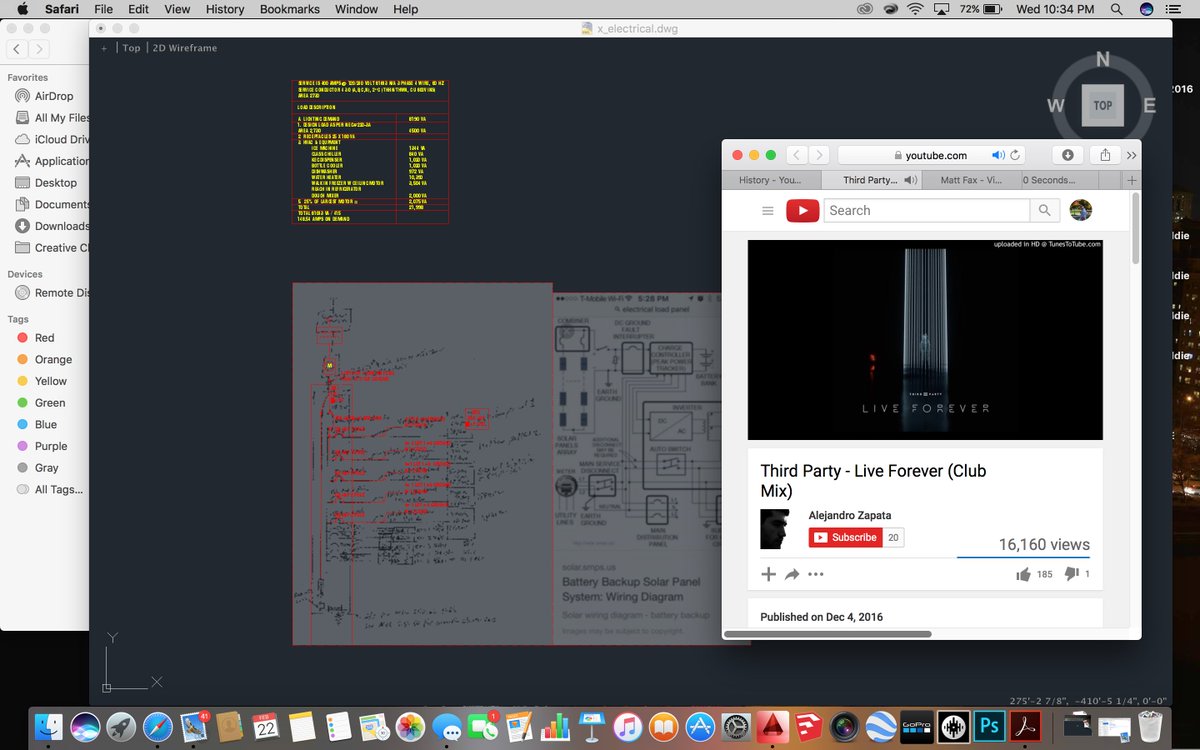Open the YouTube guide hamburger menu
Viewport: 1200px width, 750px height.
(768, 211)
